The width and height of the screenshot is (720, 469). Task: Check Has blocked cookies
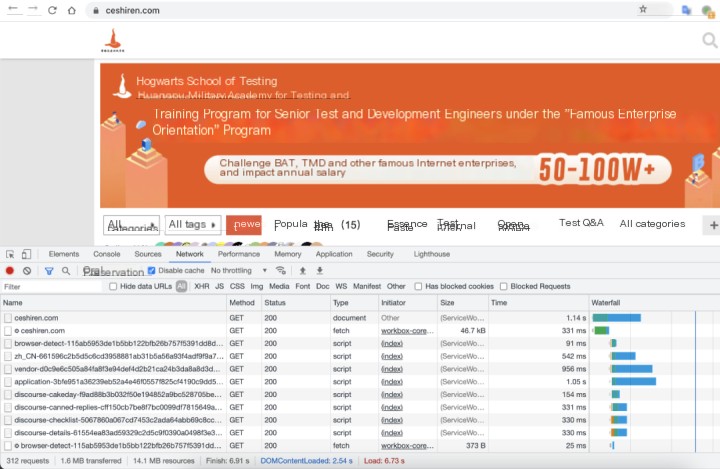click(418, 286)
